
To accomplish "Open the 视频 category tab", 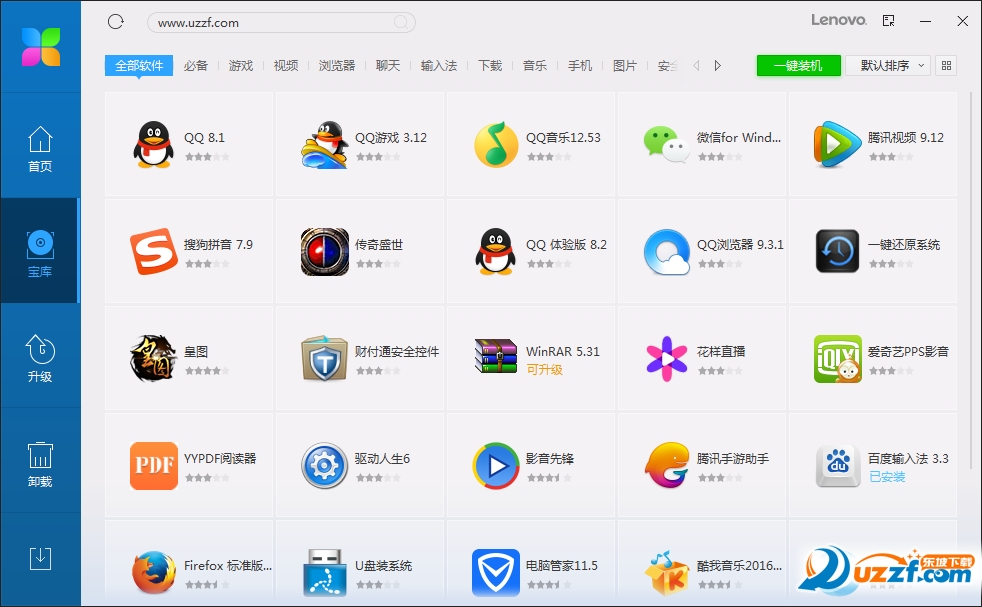I will (286, 65).
